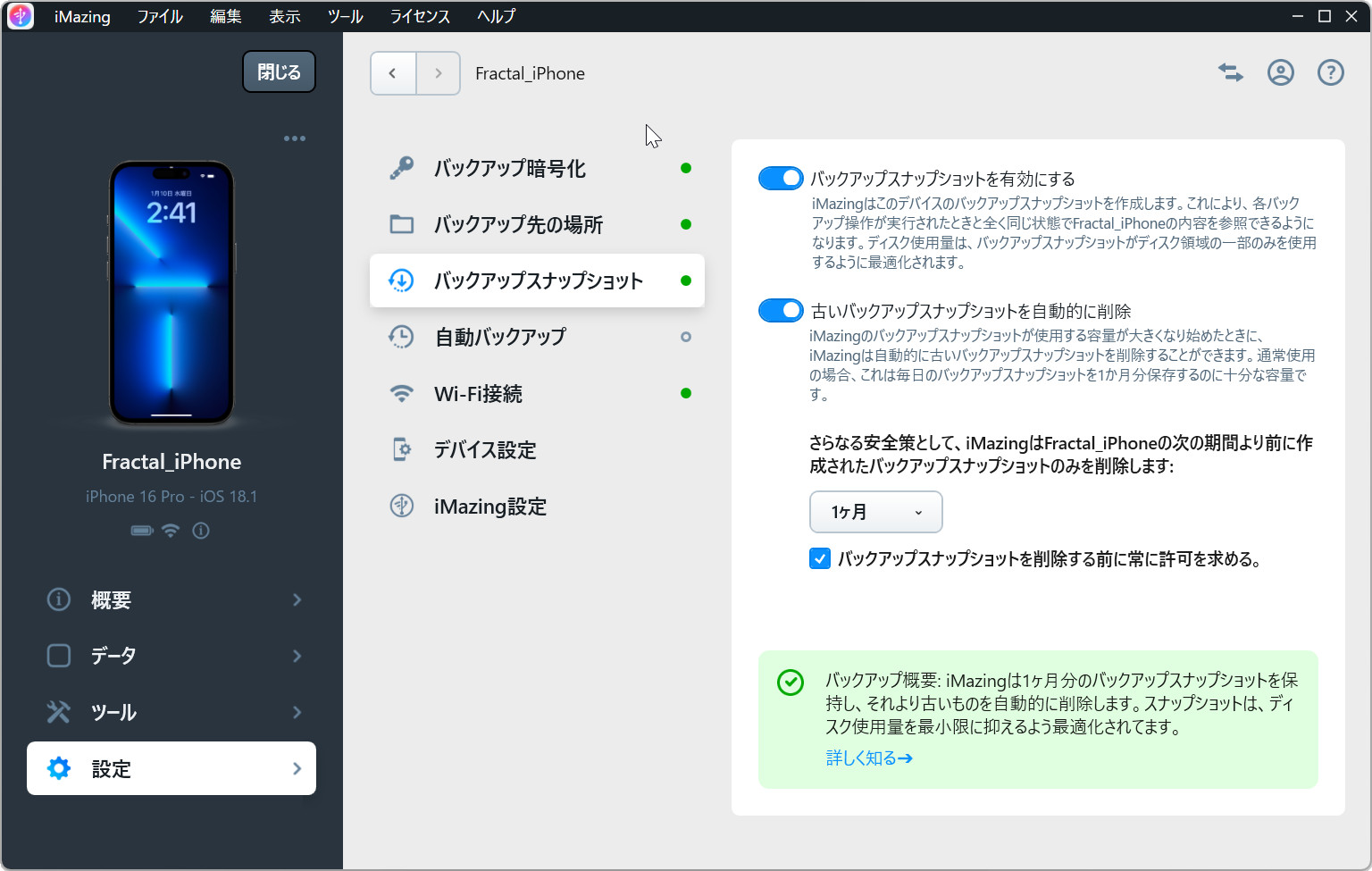
Task: Click the 概要 info icon in sidebar
Action: pos(59,599)
